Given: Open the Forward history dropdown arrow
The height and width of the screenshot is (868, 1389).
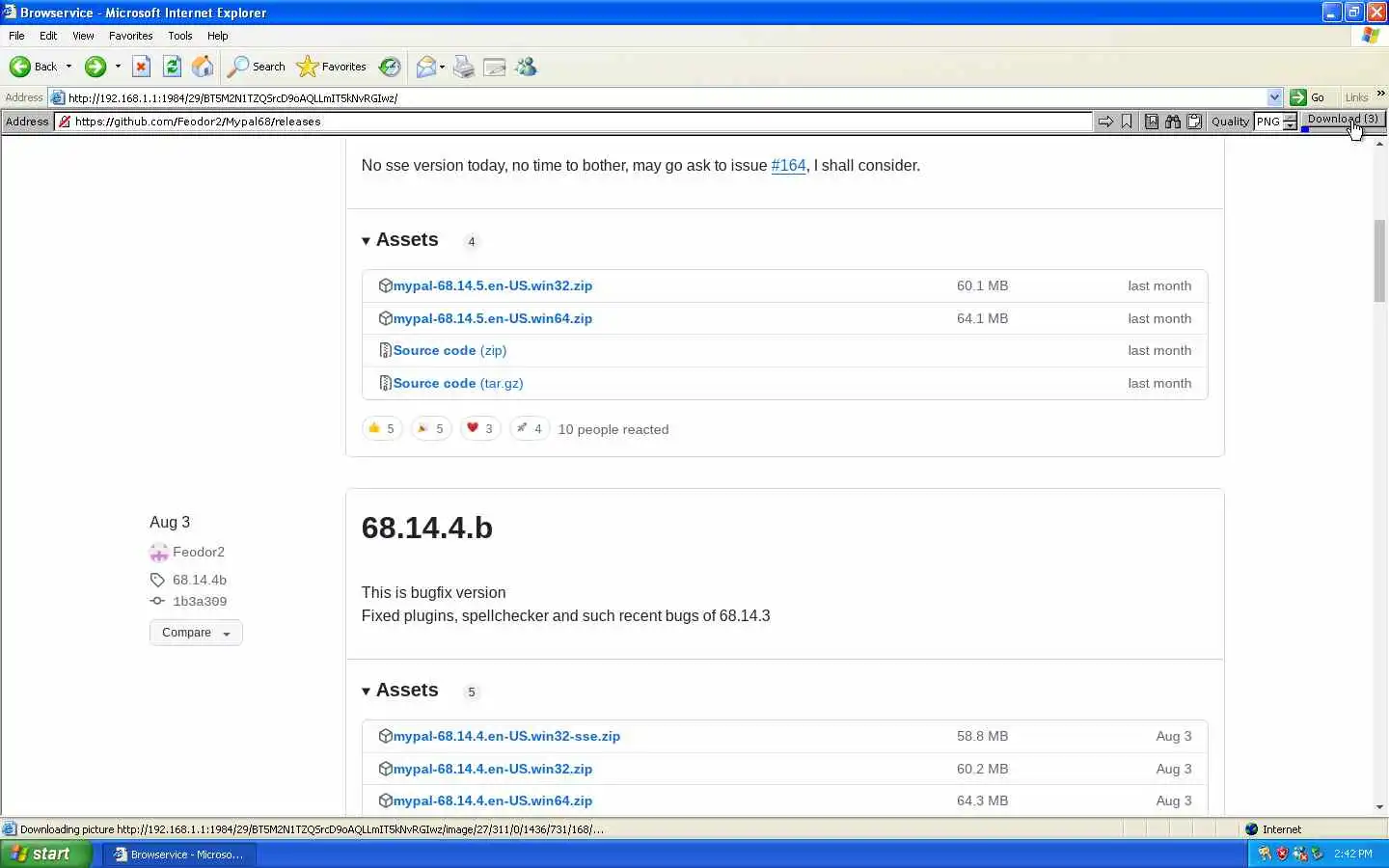Looking at the screenshot, I should tap(118, 67).
